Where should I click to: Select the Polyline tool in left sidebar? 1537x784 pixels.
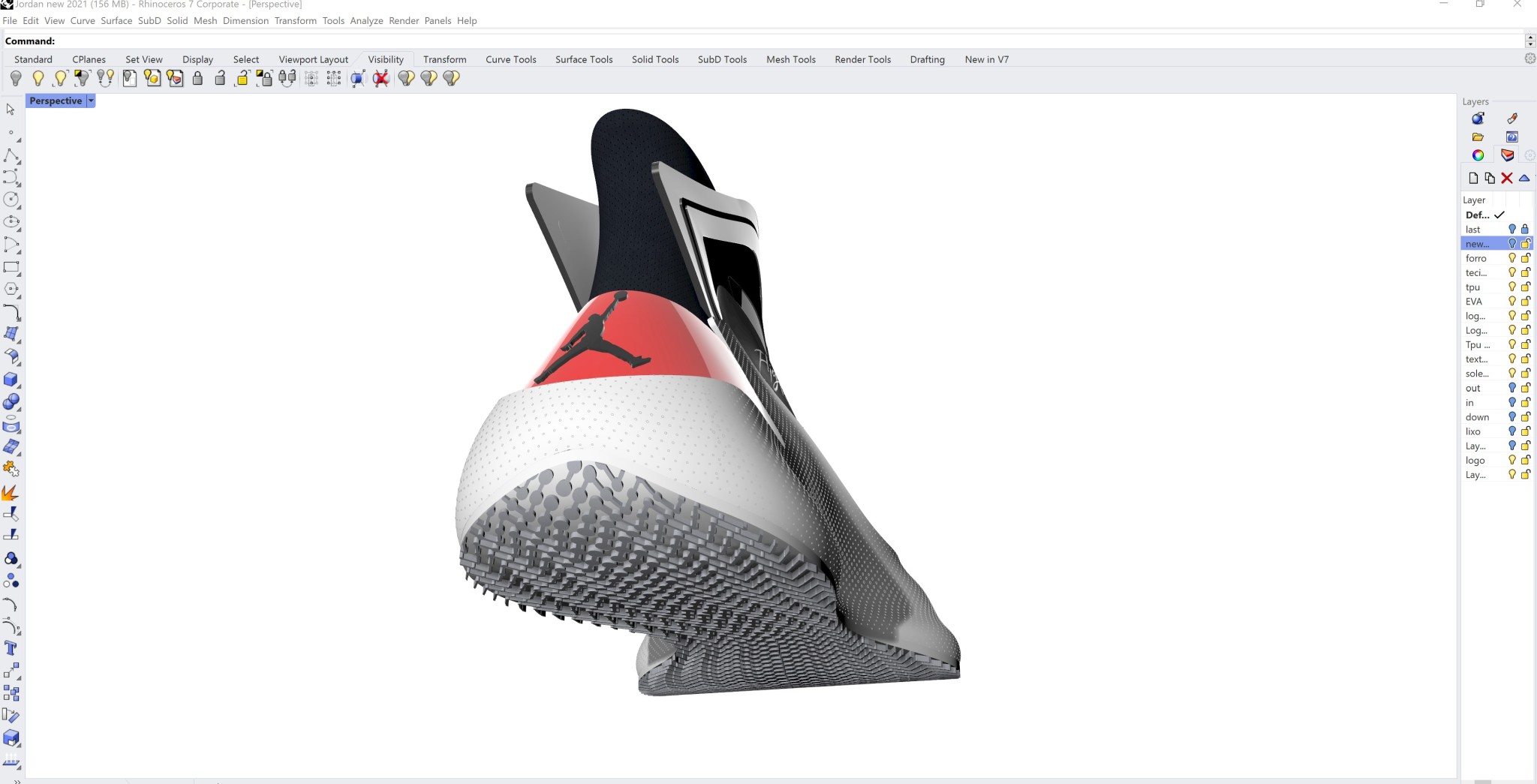11,155
